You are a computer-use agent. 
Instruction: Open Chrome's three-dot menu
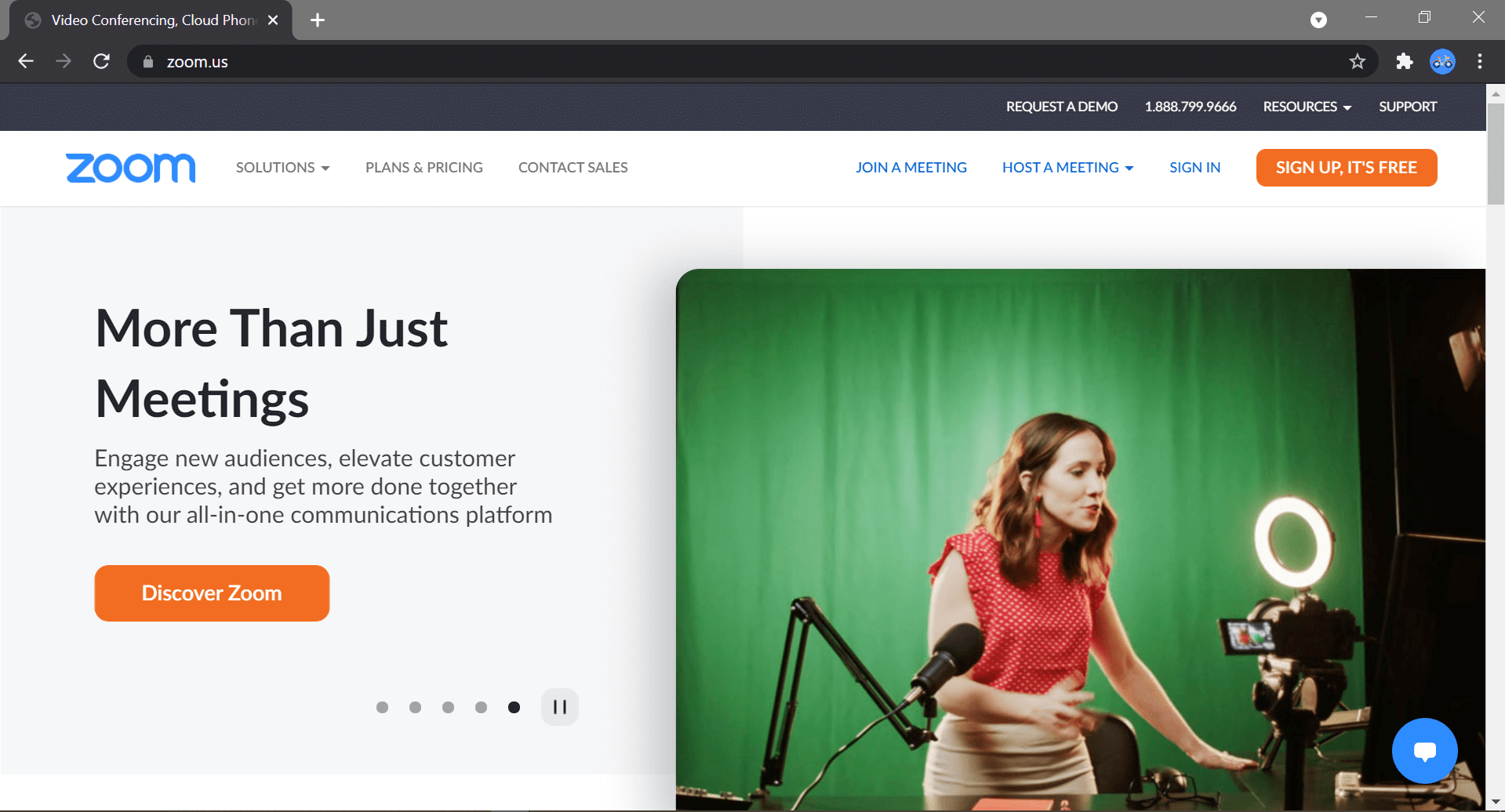[1480, 61]
